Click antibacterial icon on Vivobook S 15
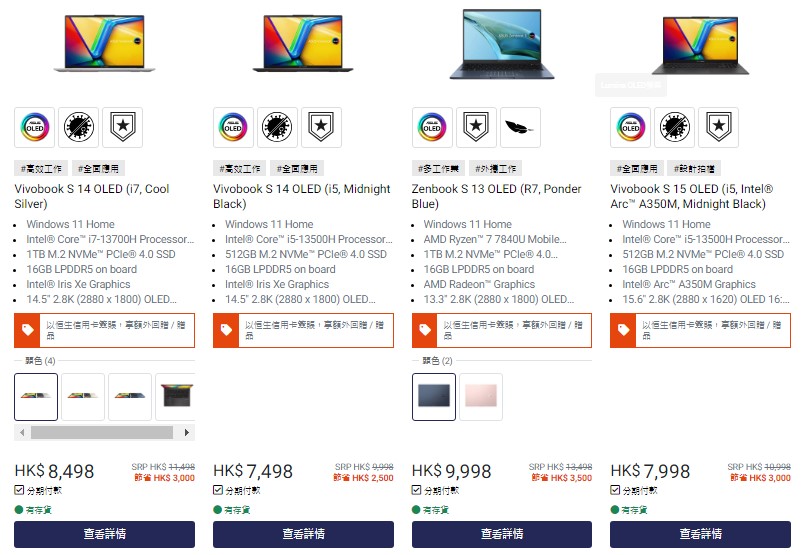 coord(674,127)
